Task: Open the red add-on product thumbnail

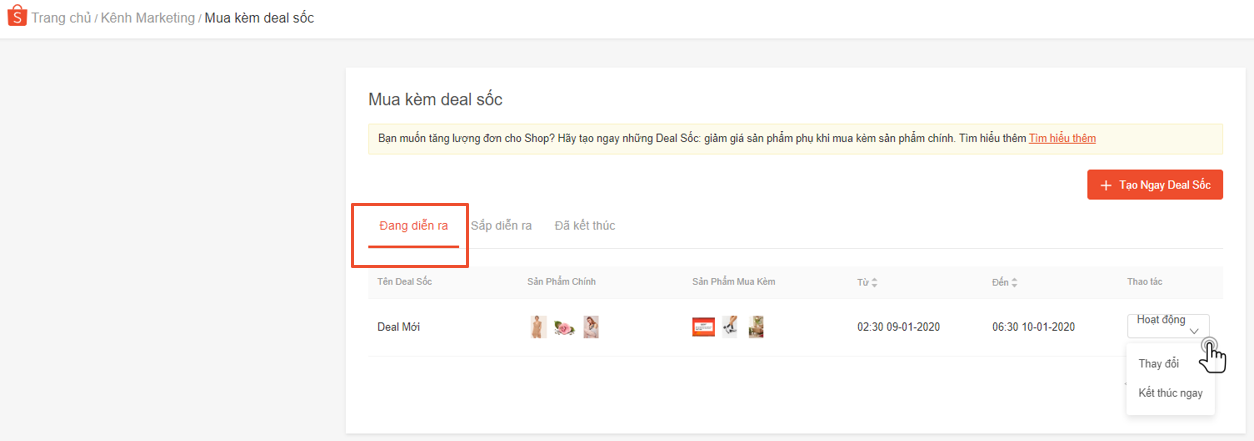Action: click(x=703, y=327)
